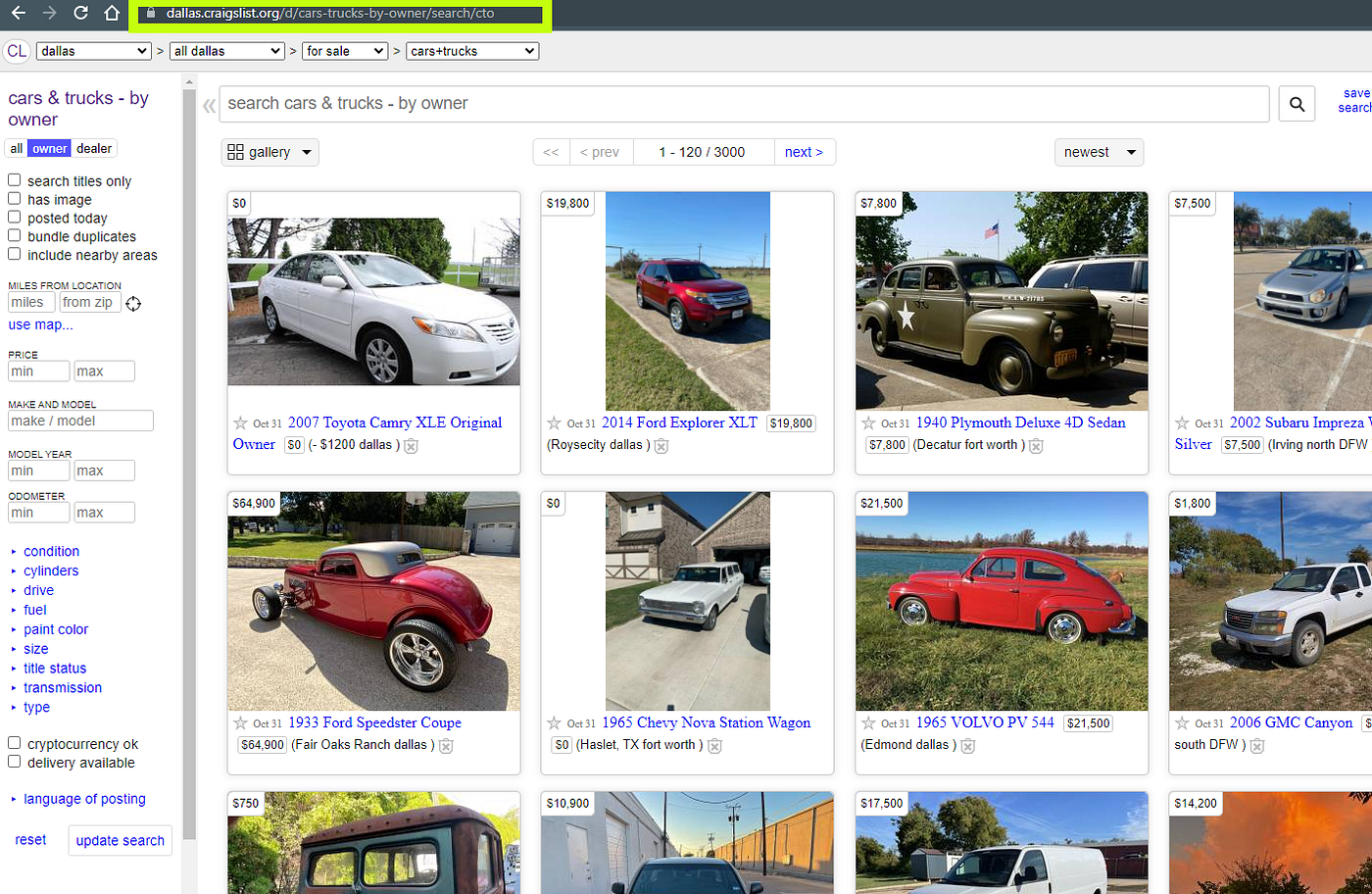
Task: Open the all dallas area dropdown
Action: 227,51
